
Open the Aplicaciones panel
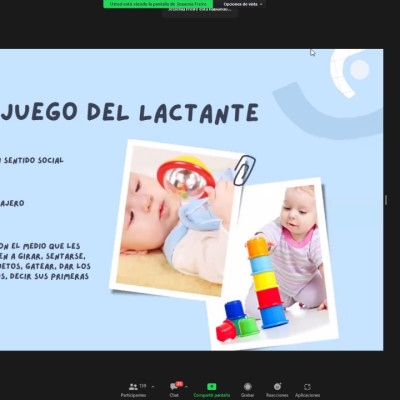pos(307,387)
